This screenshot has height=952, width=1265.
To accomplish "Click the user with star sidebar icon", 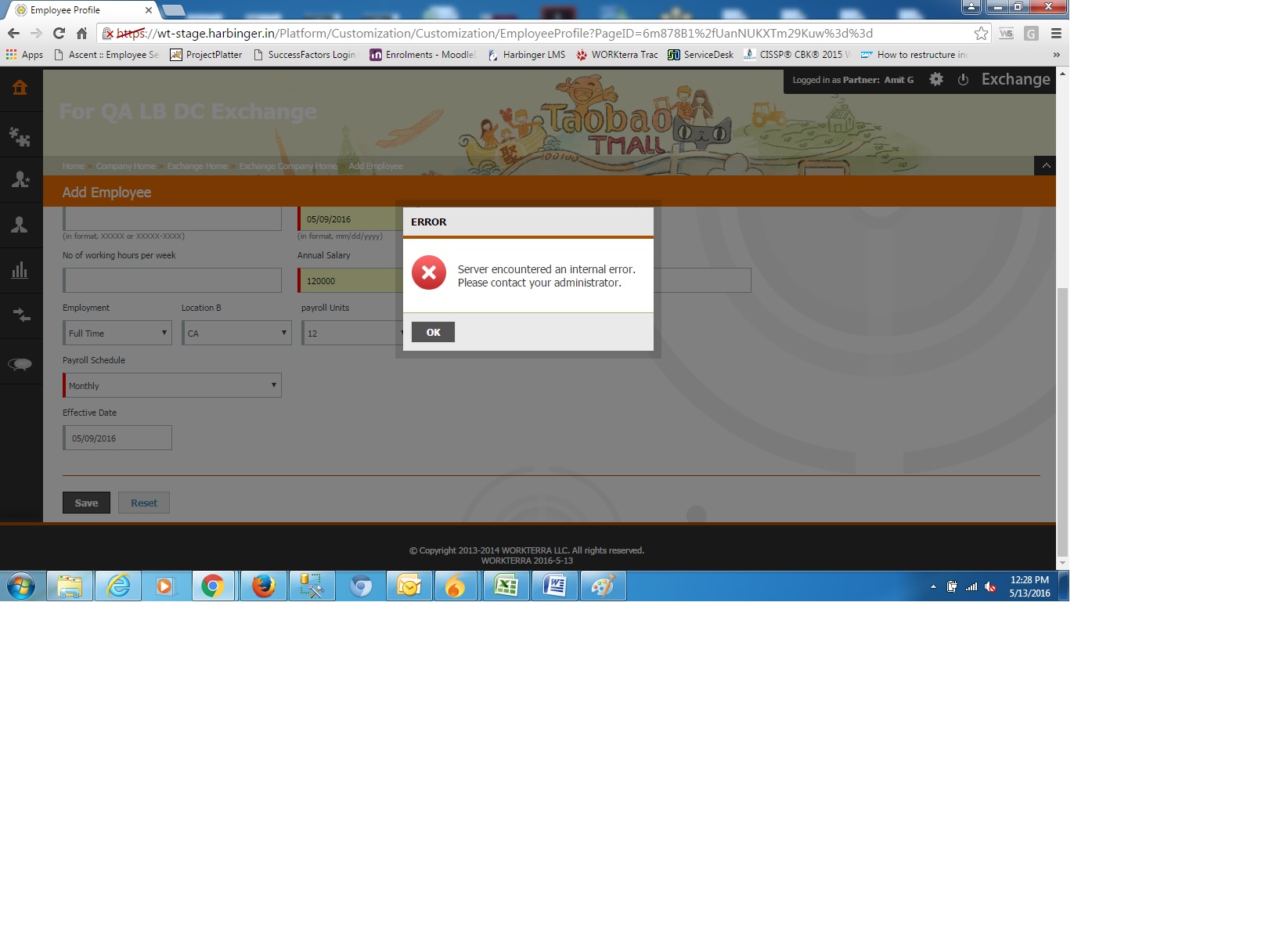I will click(20, 180).
